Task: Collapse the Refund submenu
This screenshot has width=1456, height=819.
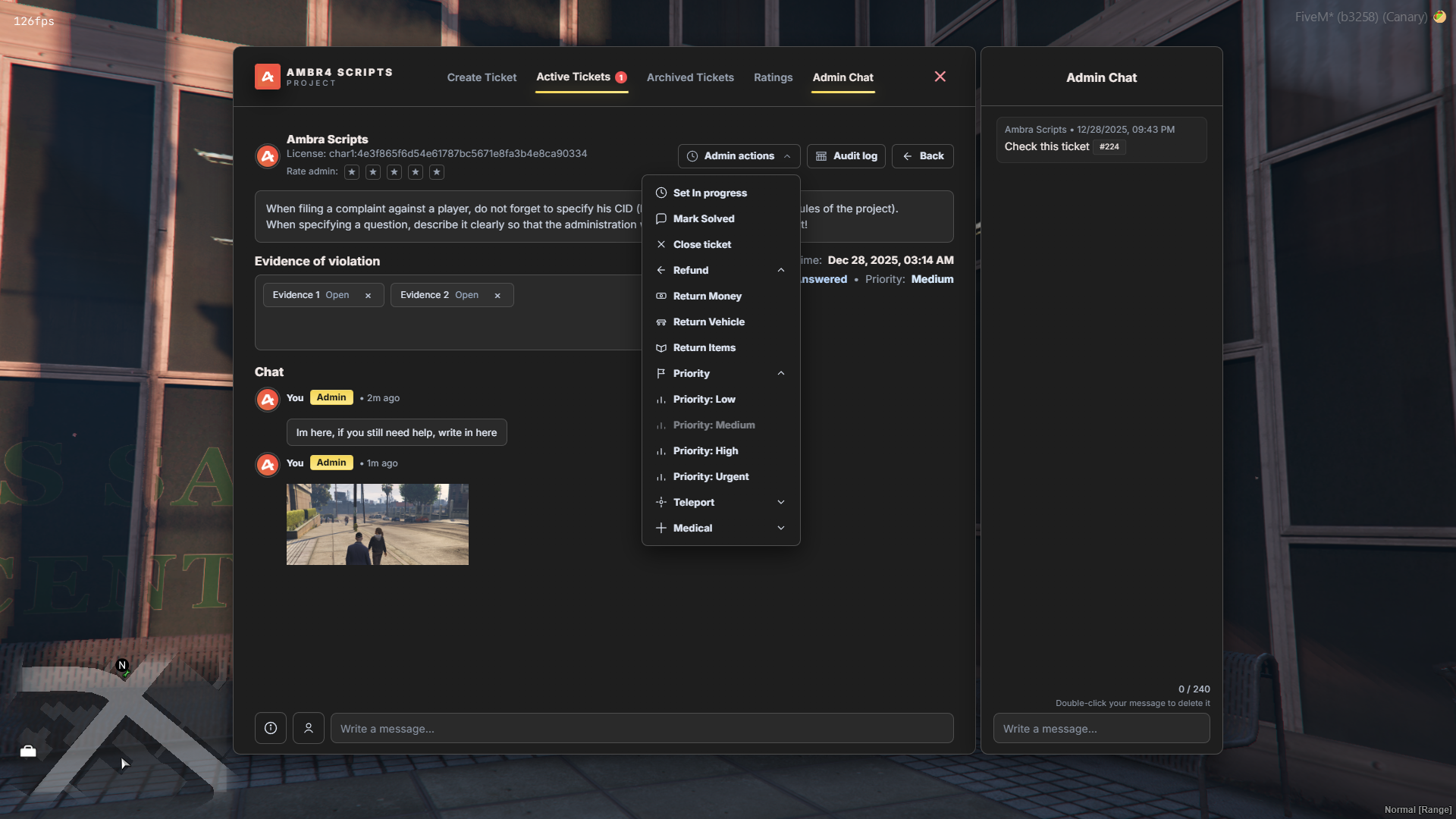Action: click(x=780, y=270)
